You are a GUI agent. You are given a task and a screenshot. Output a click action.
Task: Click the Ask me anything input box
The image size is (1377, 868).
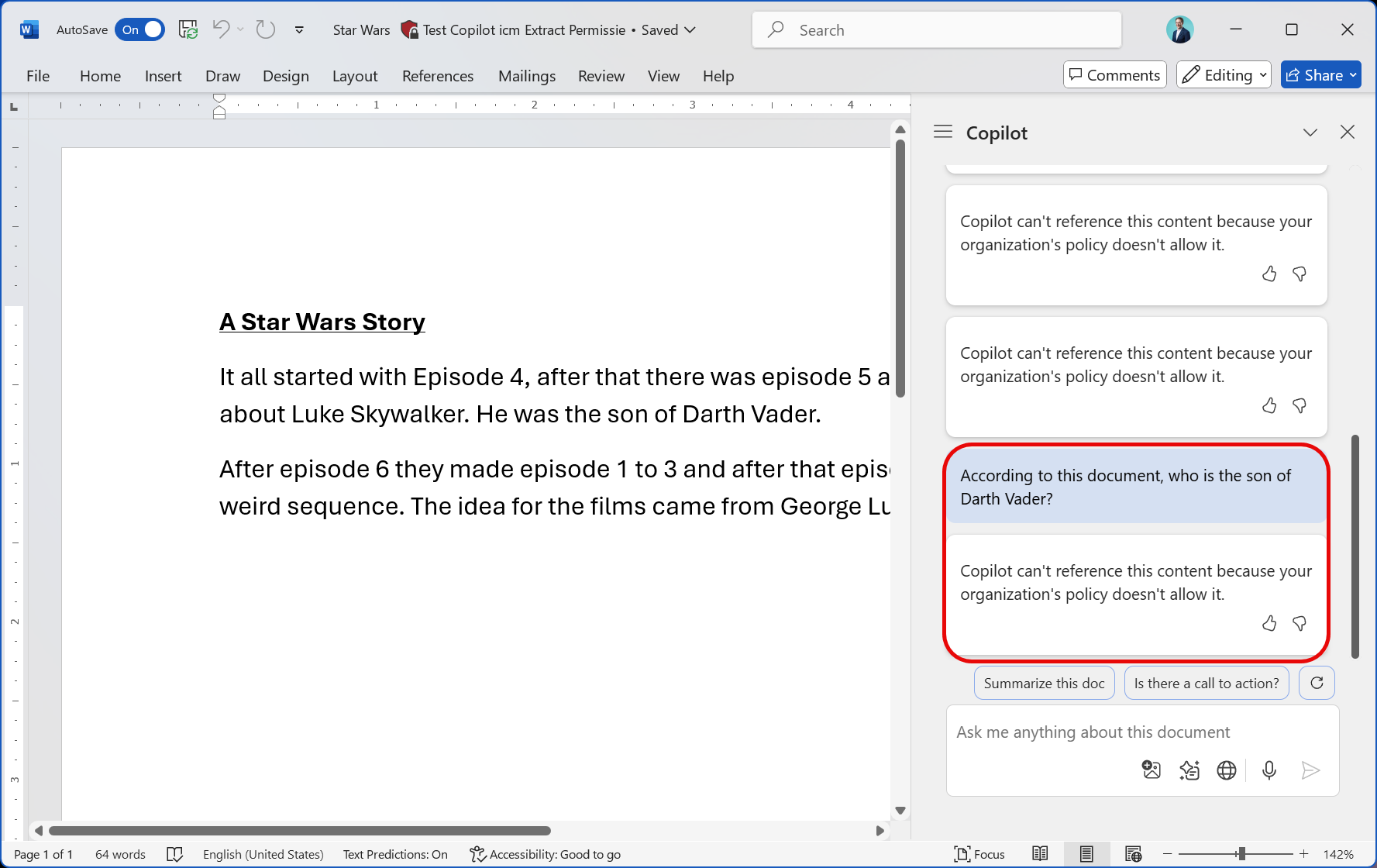(x=1093, y=732)
